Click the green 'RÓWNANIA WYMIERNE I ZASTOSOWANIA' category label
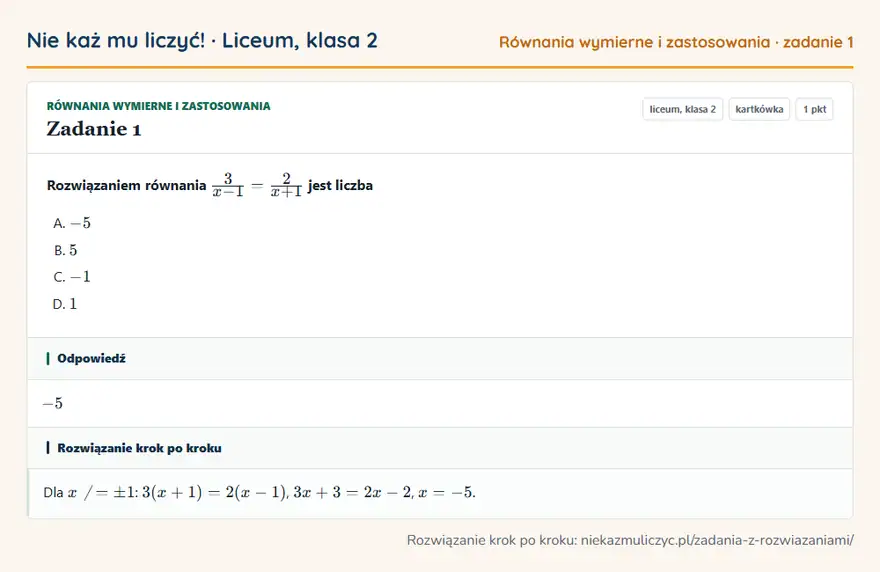Viewport: 880px width, 572px height. [x=158, y=106]
